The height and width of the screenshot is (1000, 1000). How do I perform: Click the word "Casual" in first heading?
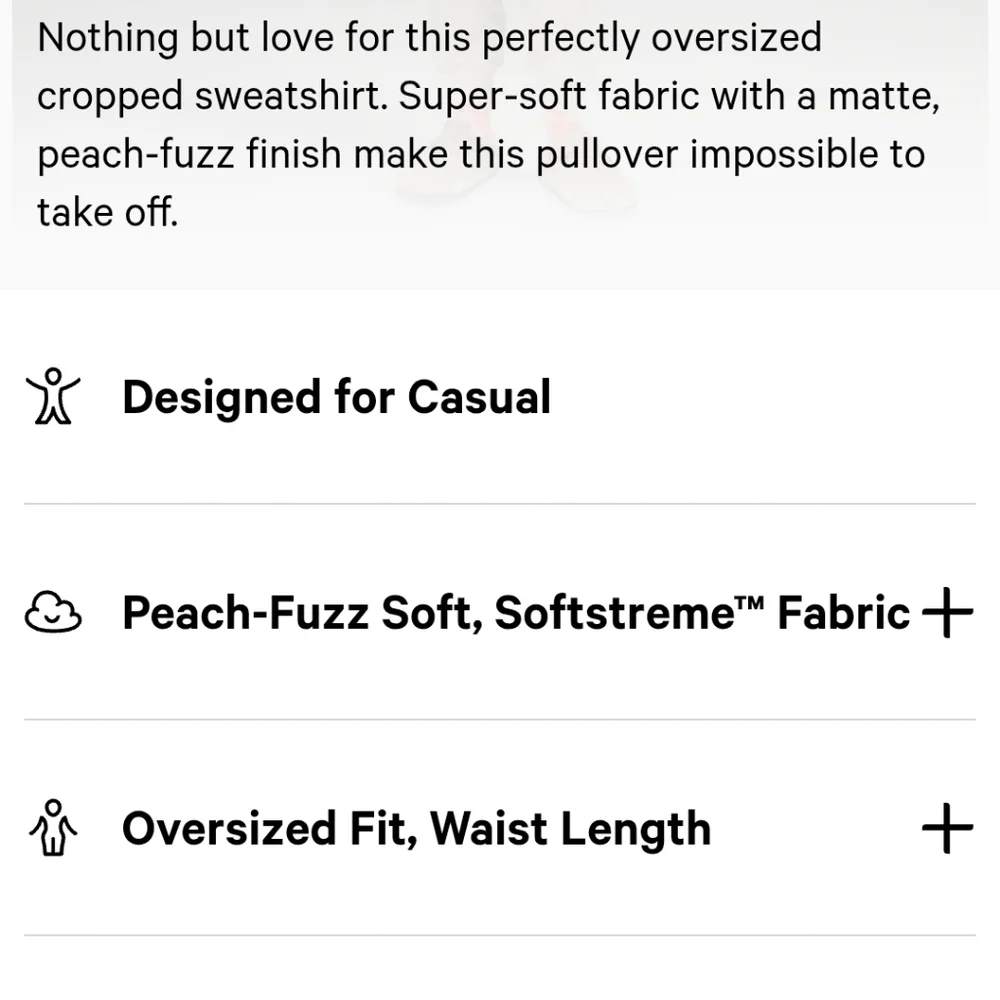(479, 397)
